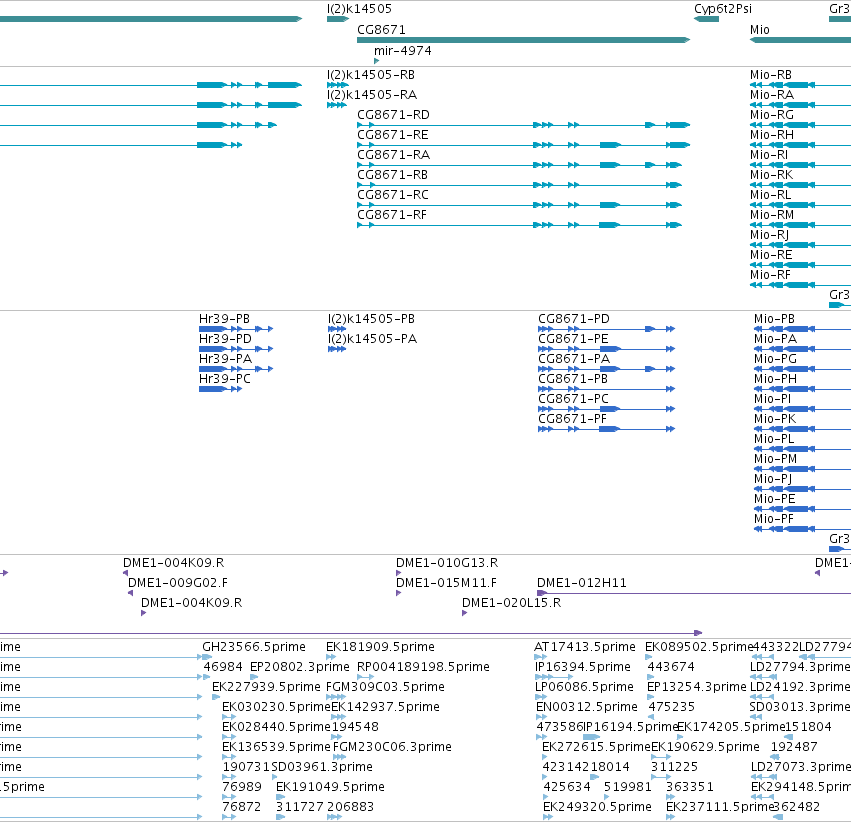851x822 pixels.
Task: Select the CG8671-RA transcript
Action: pos(519,165)
